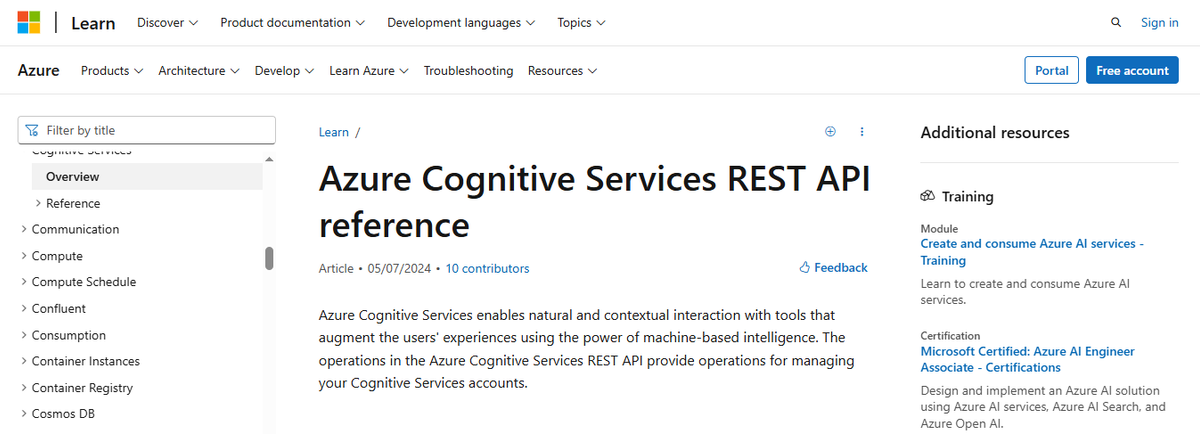Open the Learn Azure dropdown

coord(369,70)
